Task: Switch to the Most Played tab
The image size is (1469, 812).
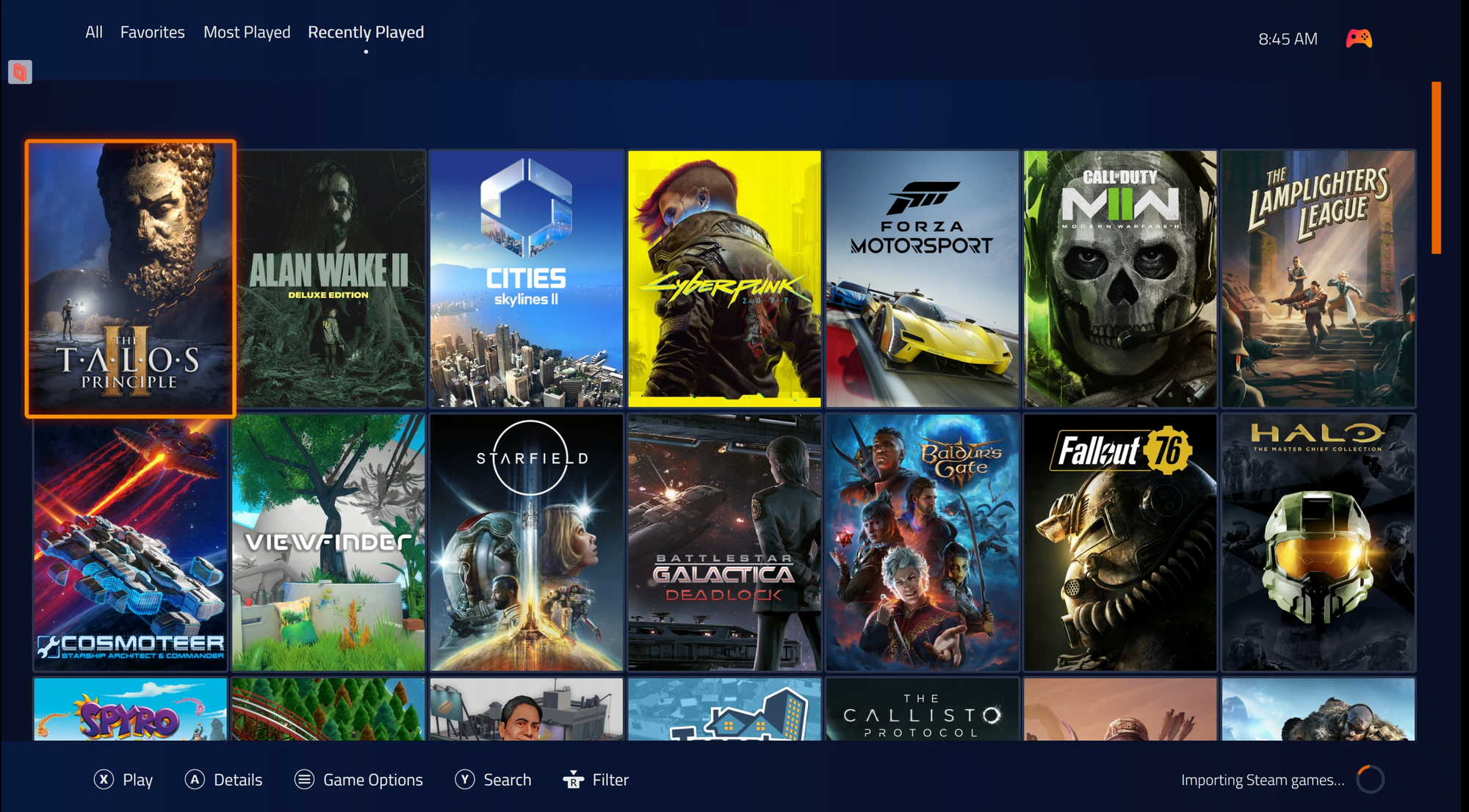Action: click(x=247, y=32)
